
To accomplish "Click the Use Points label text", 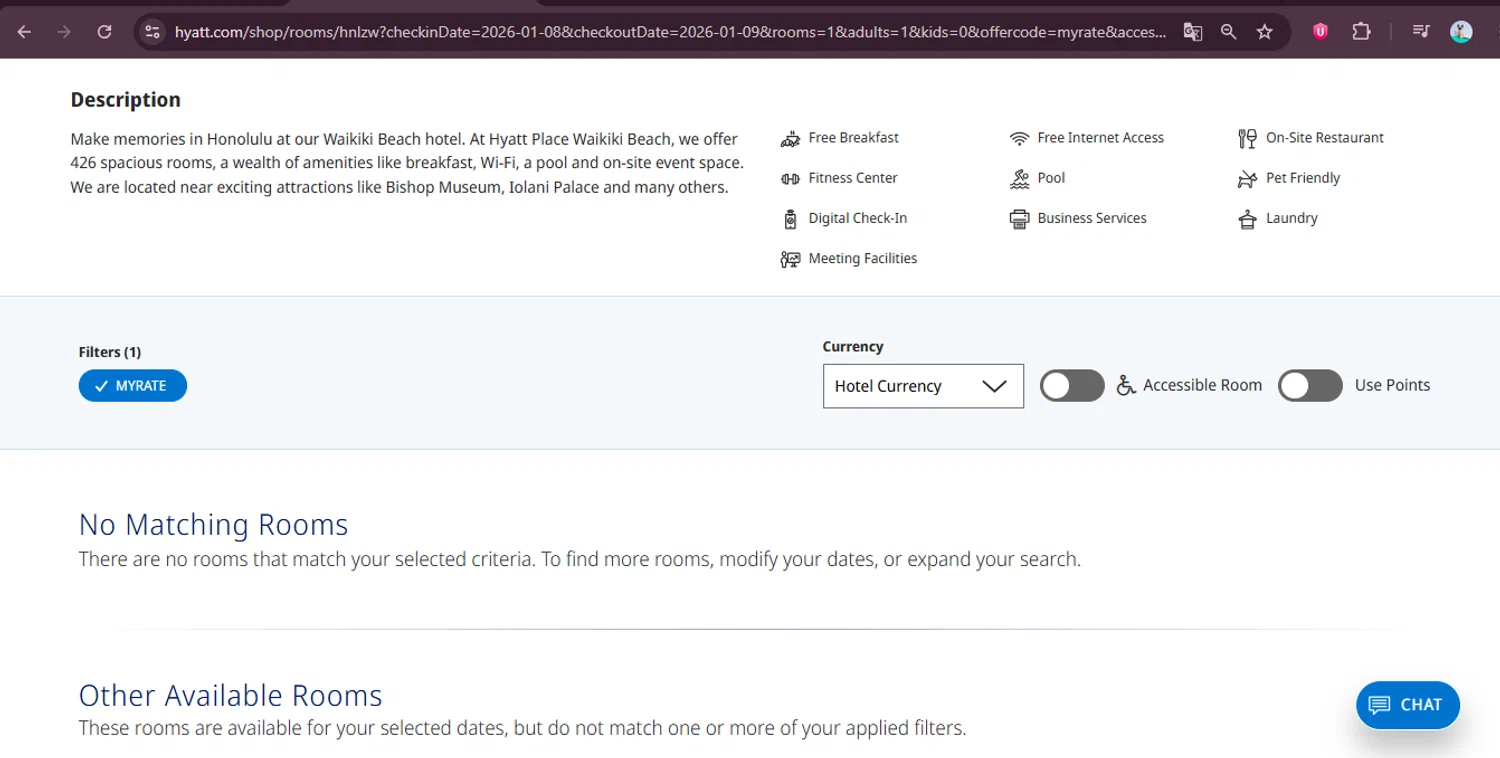I will click(1392, 385).
